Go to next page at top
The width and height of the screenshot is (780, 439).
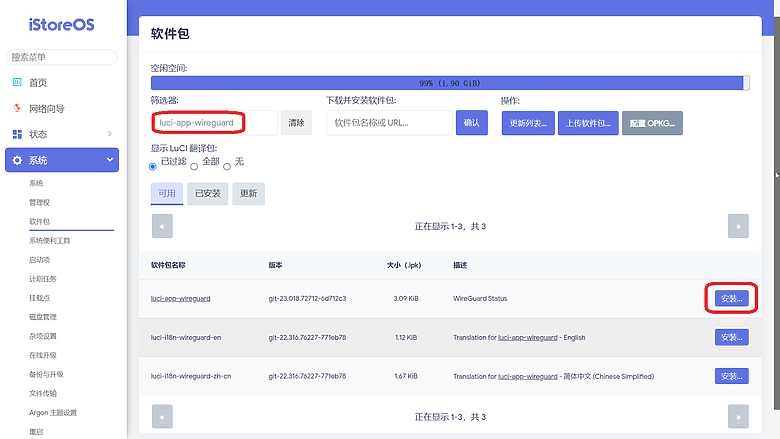click(738, 226)
